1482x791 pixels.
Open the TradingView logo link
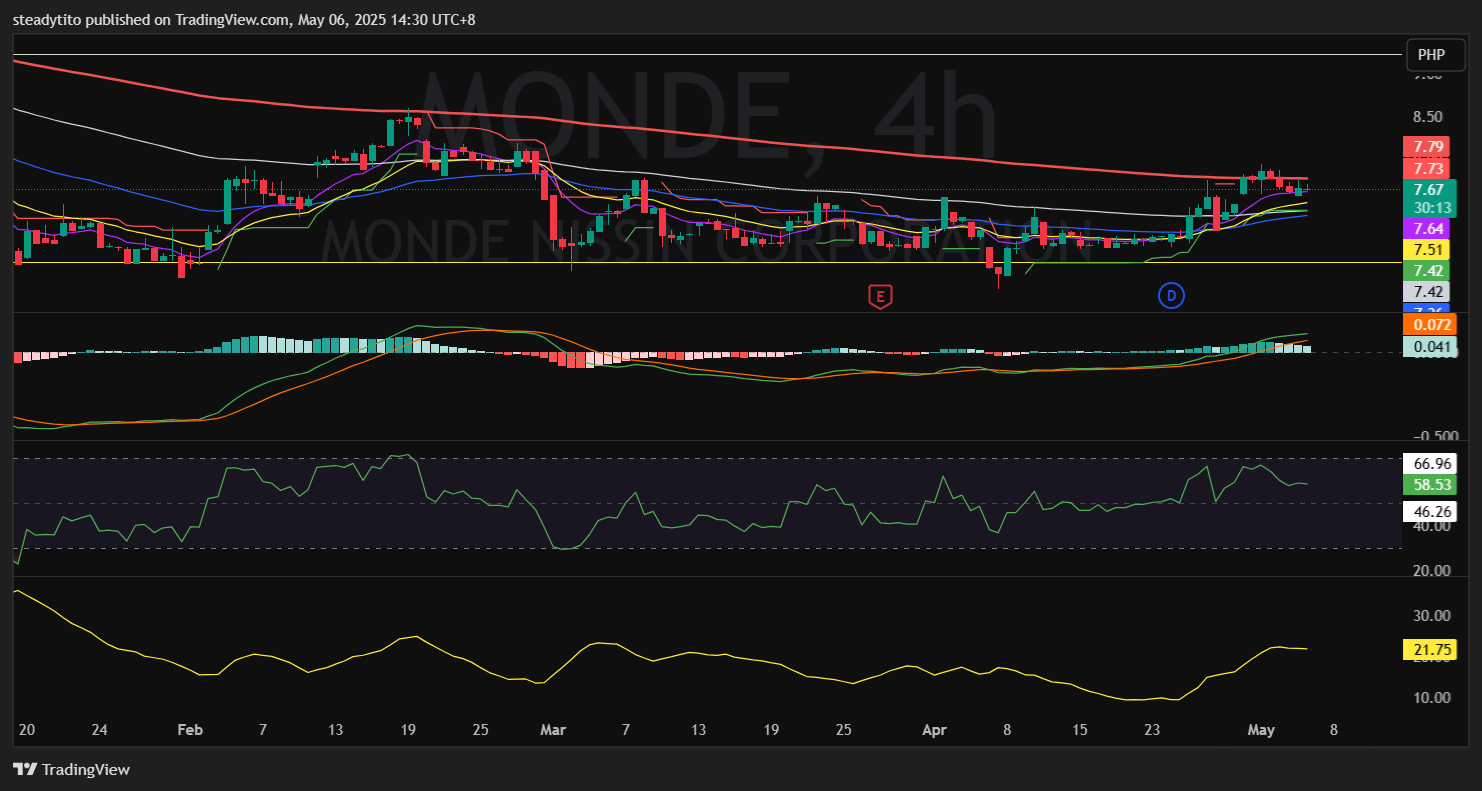(71, 769)
